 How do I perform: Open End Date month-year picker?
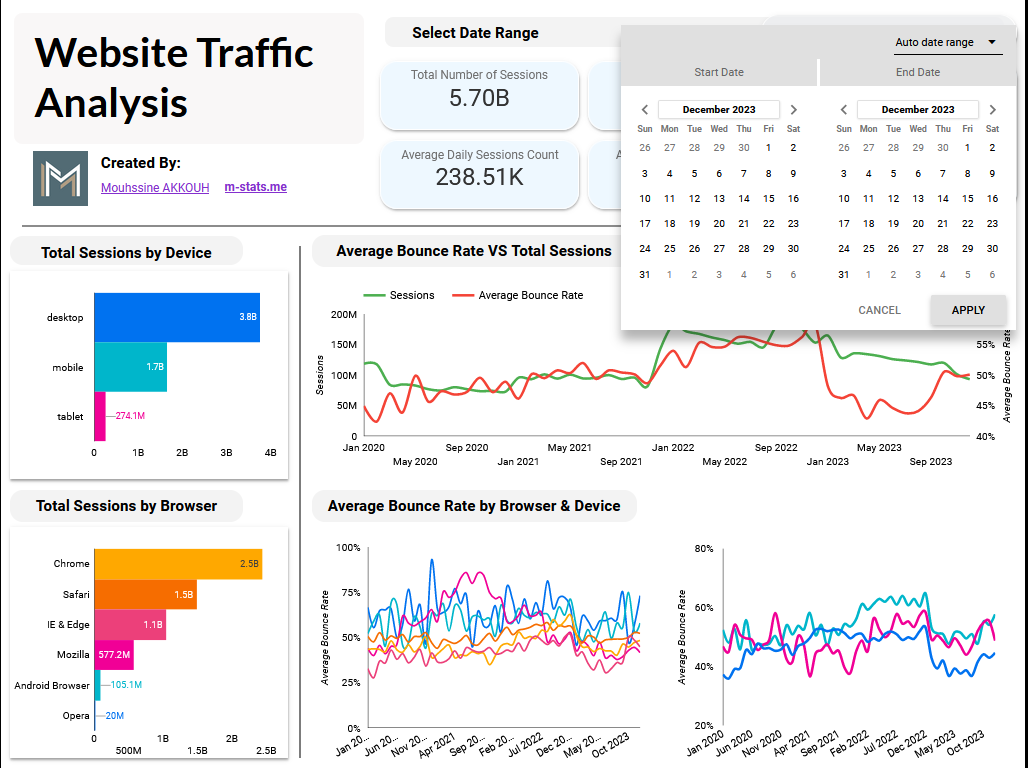pyautogui.click(x=917, y=110)
